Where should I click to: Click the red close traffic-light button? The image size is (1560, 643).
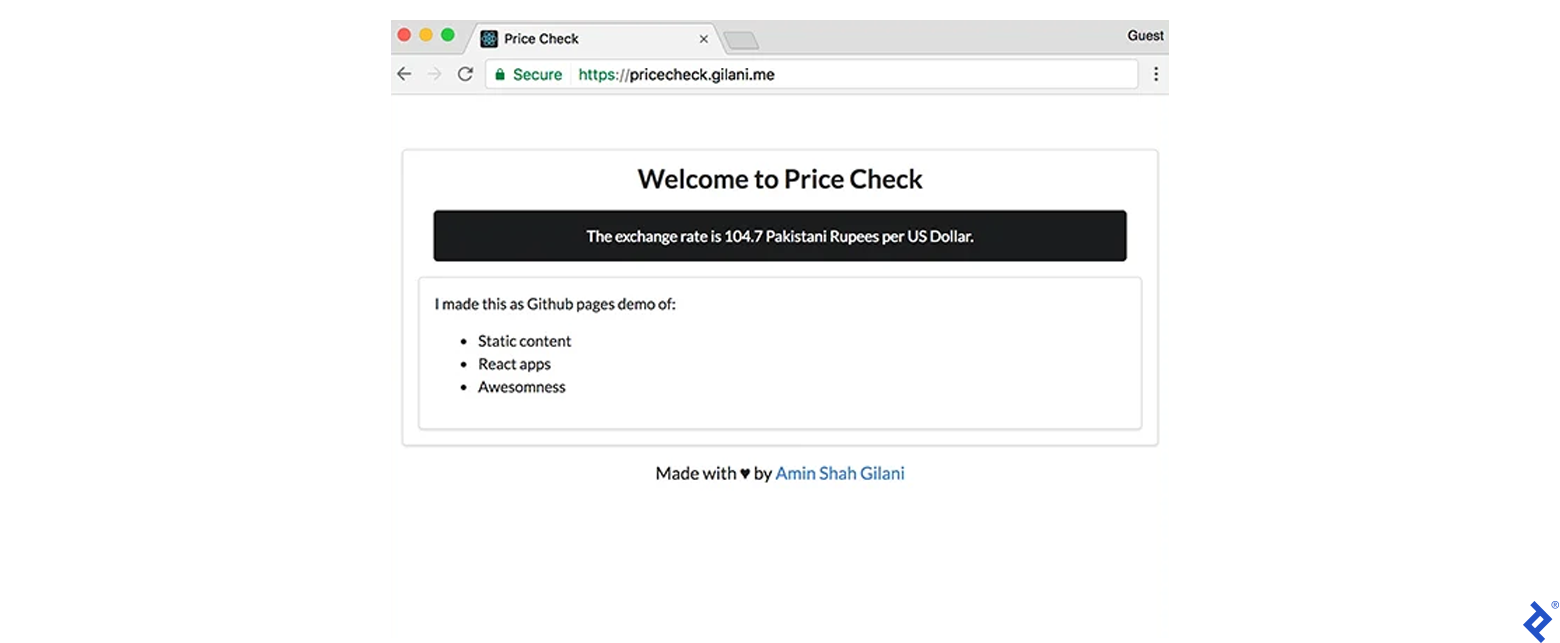coord(404,33)
